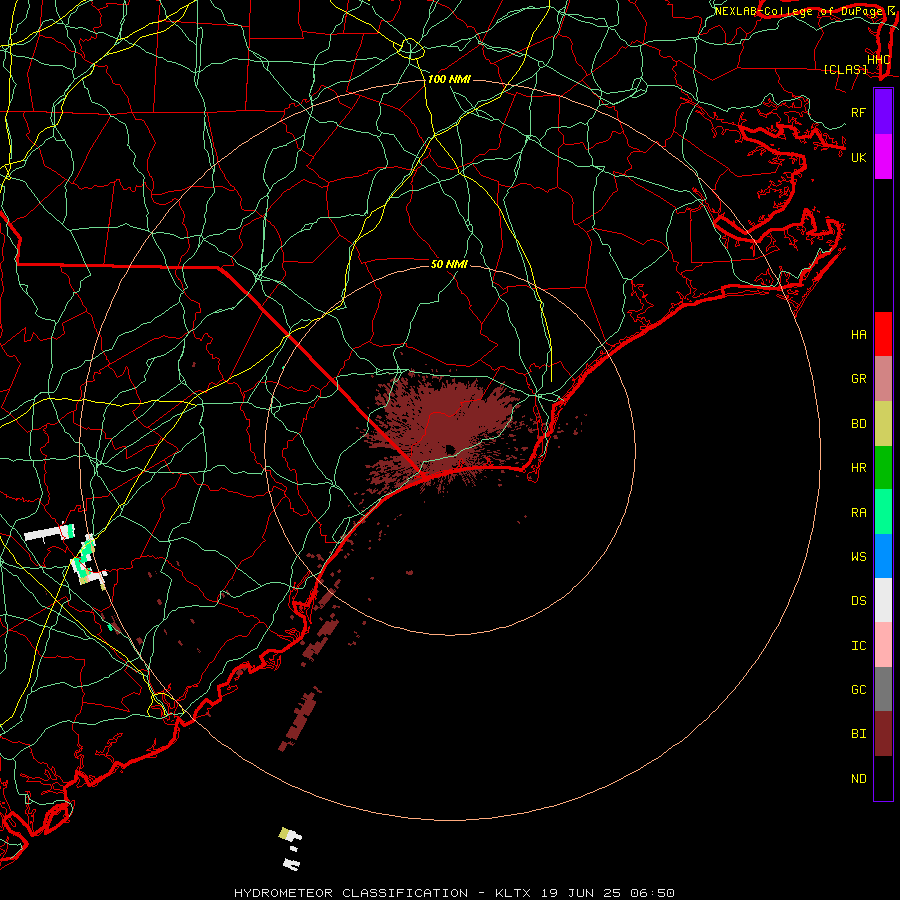Click the GR pink-brown legend swatch

[x=883, y=378]
